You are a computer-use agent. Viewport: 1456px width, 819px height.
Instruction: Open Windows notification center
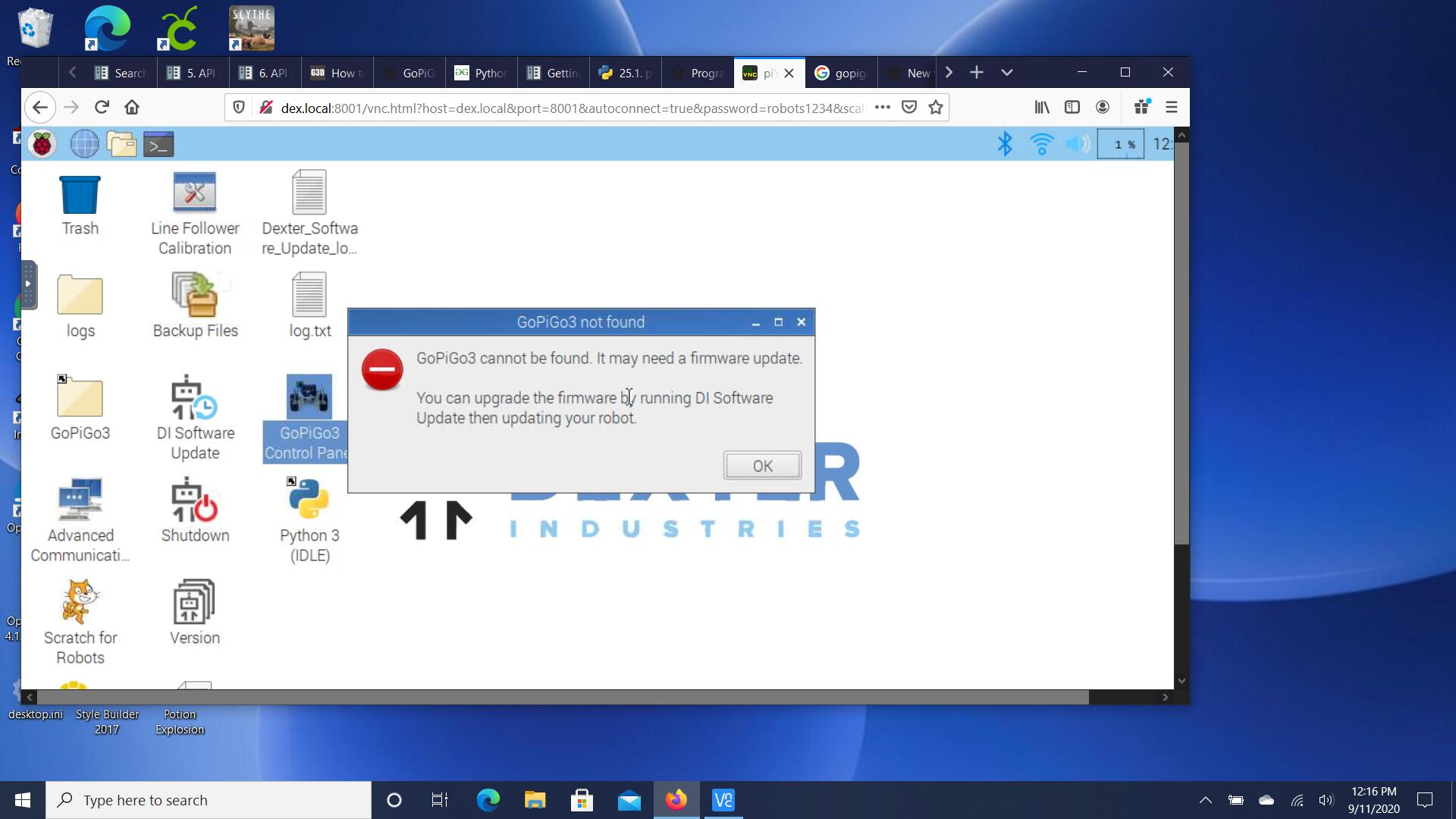pyautogui.click(x=1425, y=800)
